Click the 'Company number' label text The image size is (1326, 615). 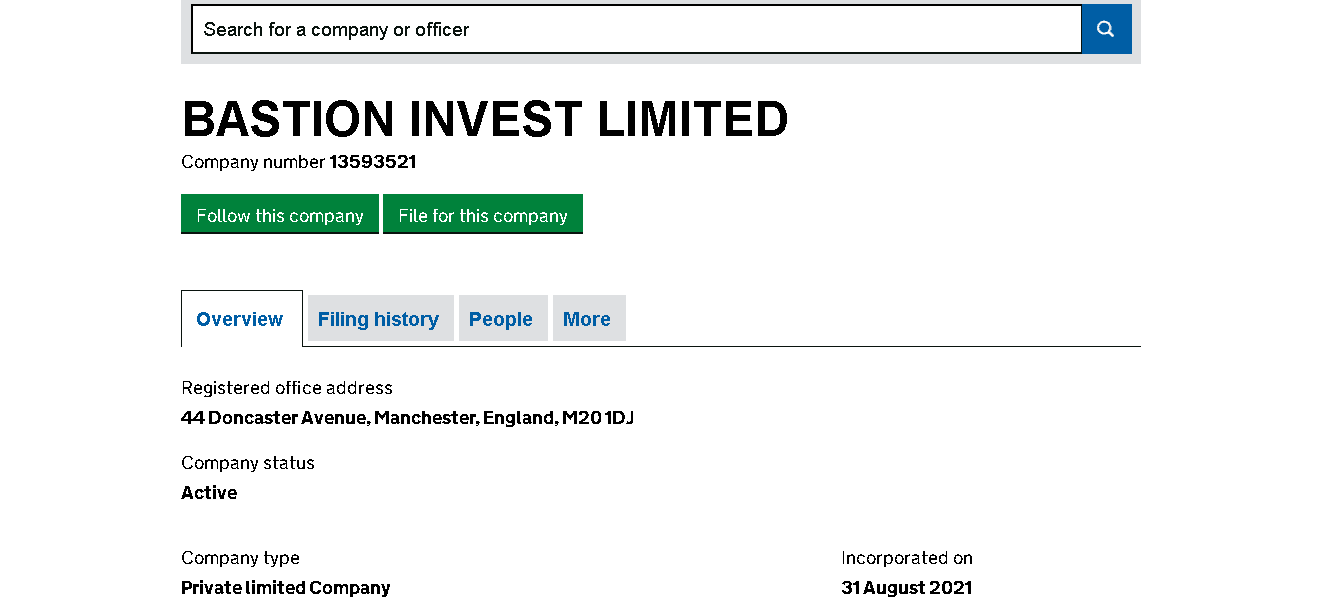tap(253, 162)
